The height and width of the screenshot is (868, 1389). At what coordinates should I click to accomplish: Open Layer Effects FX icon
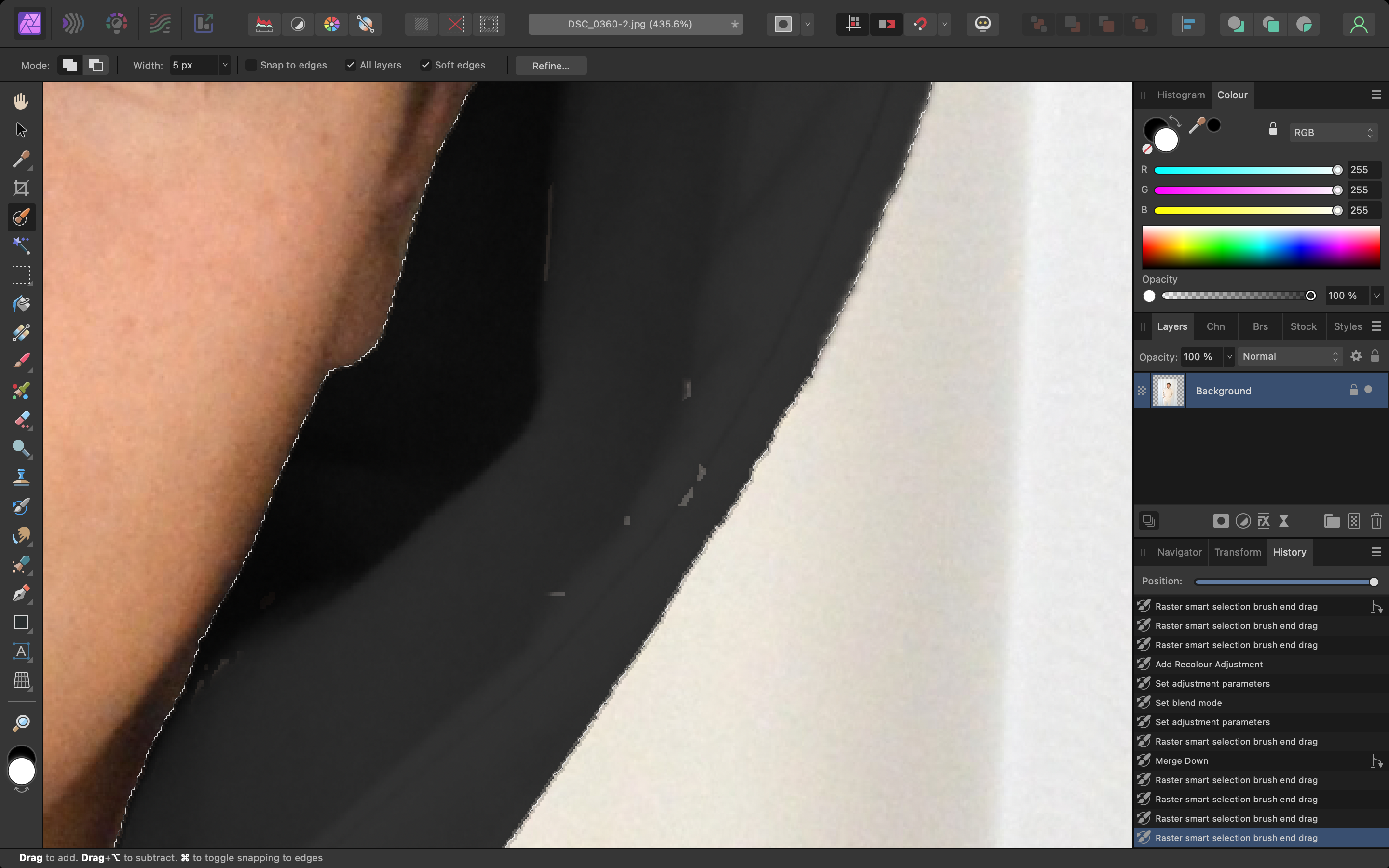pyautogui.click(x=1263, y=521)
